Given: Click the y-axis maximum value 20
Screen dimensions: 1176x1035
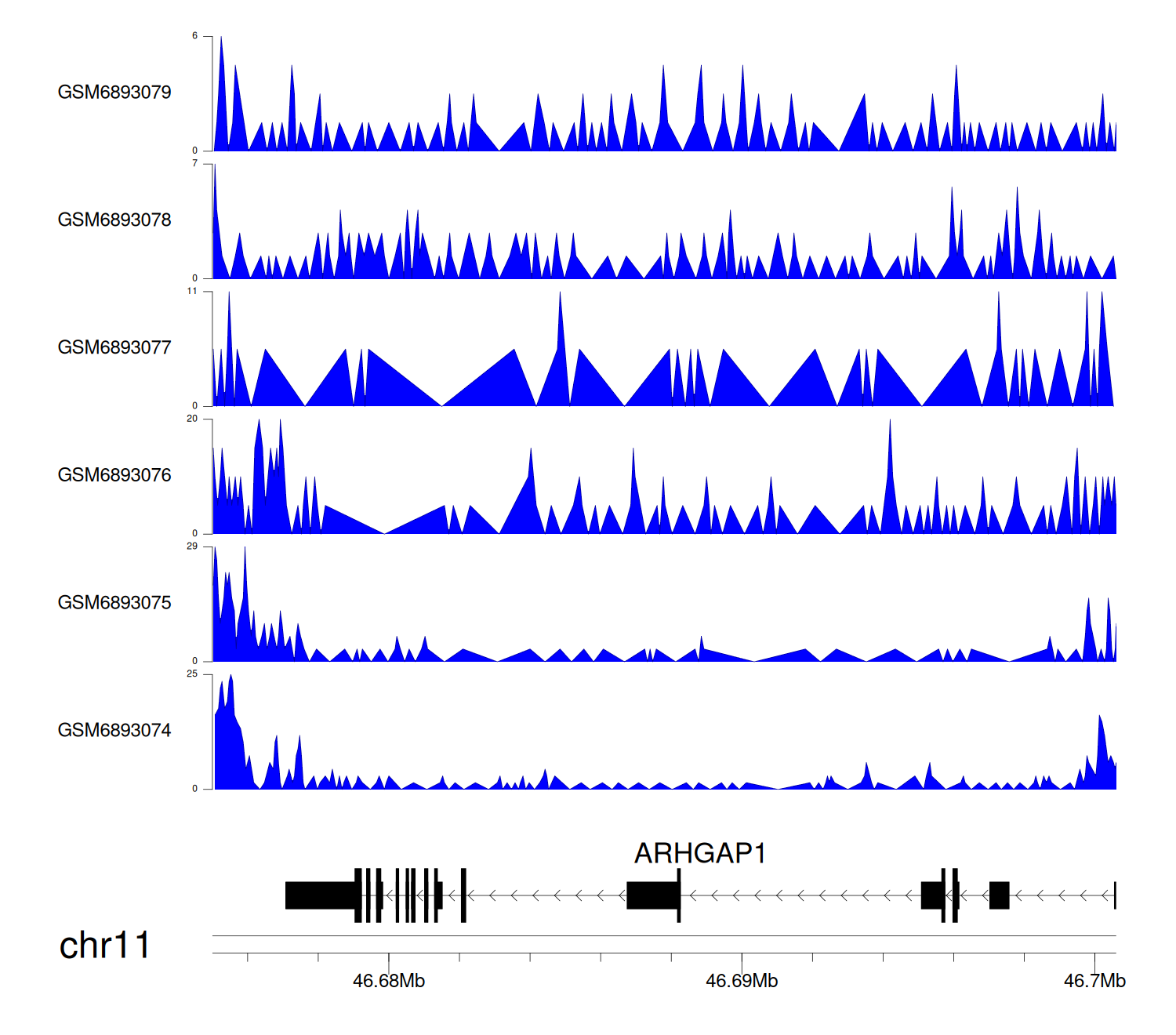Looking at the screenshot, I should (x=192, y=419).
